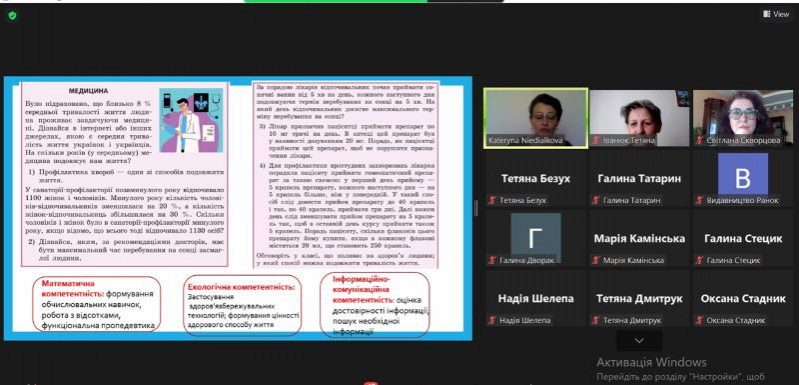
Task: Click the shared slide МЕДИЦИНА heading
Action: pyautogui.click(x=88, y=91)
